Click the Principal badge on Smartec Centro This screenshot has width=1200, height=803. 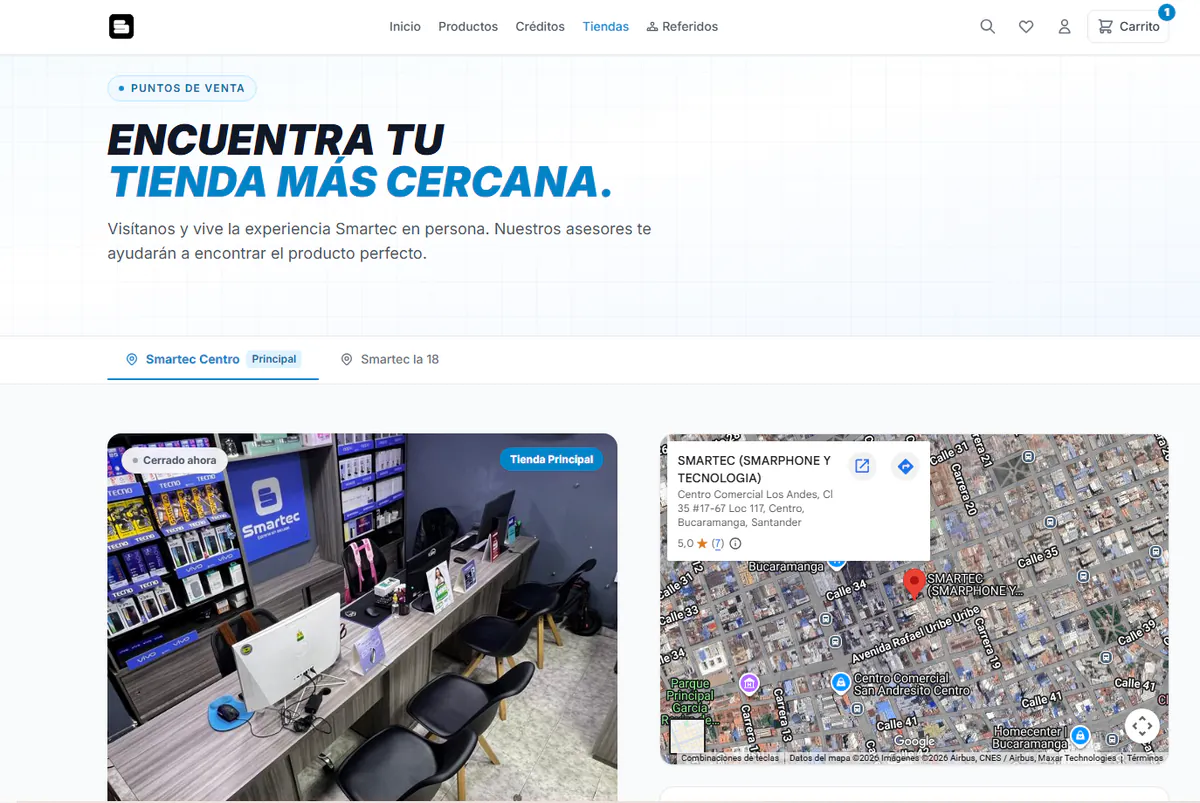coord(274,359)
